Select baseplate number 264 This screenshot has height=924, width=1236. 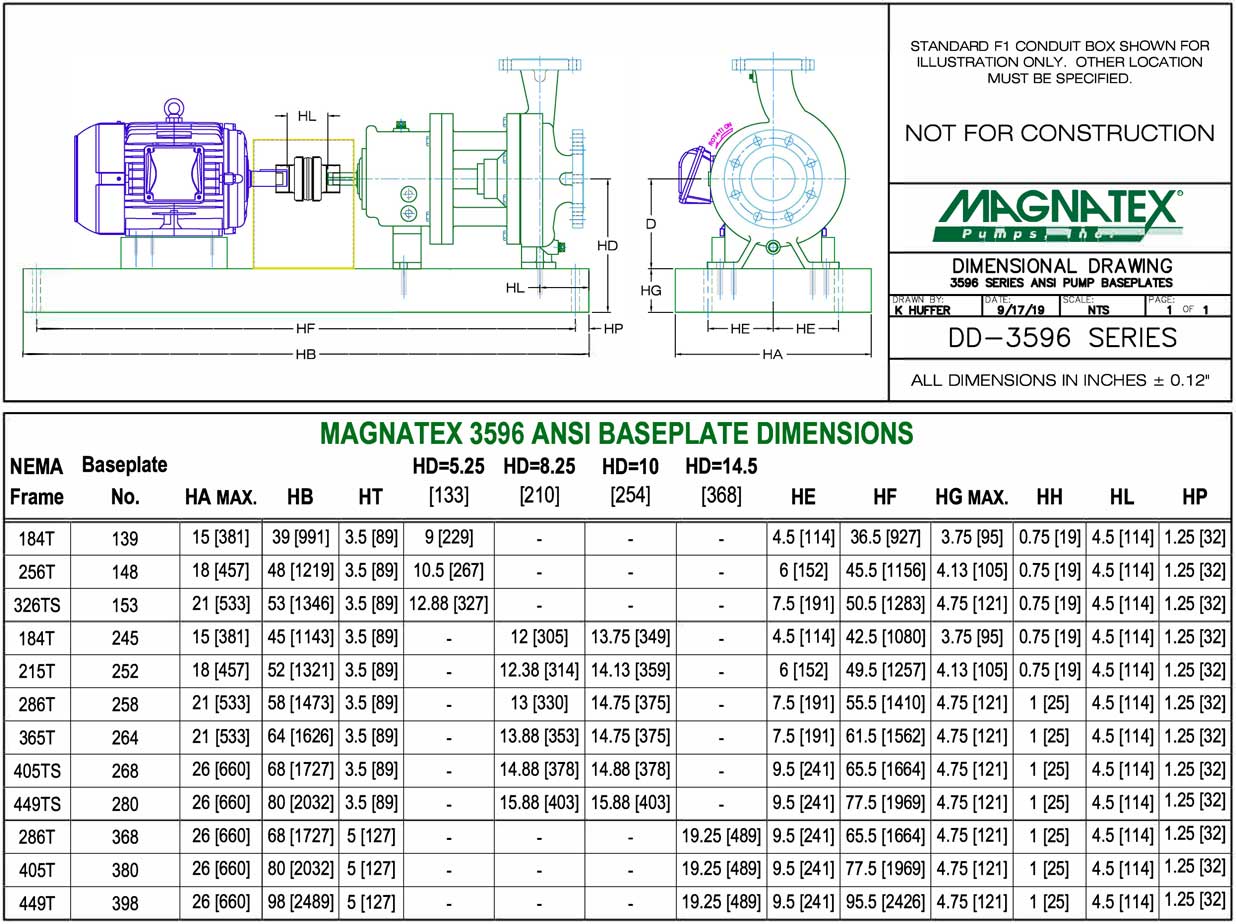pyautogui.click(x=125, y=738)
